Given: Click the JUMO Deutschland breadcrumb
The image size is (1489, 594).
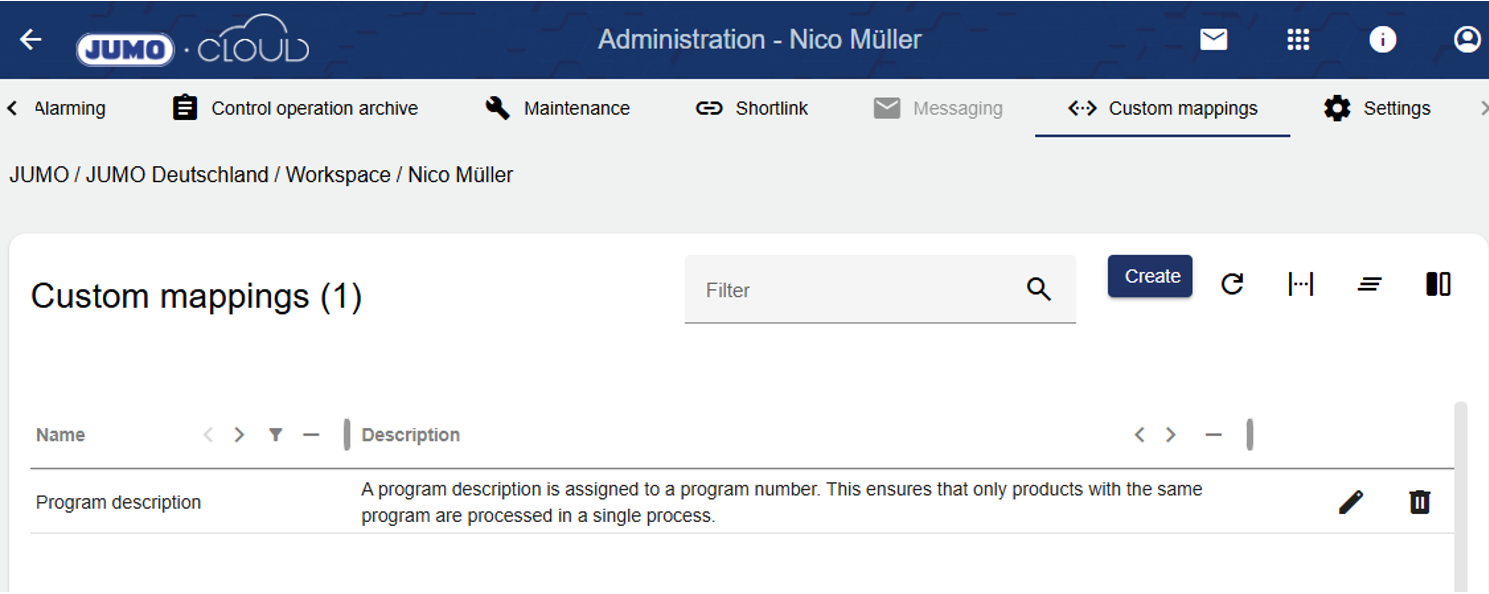Looking at the screenshot, I should (177, 175).
